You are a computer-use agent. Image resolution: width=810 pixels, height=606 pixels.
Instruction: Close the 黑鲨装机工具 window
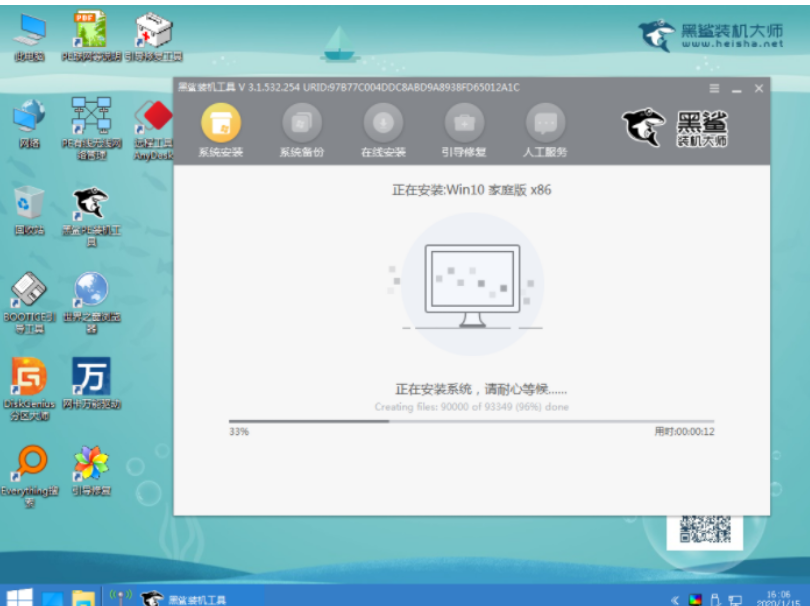758,89
